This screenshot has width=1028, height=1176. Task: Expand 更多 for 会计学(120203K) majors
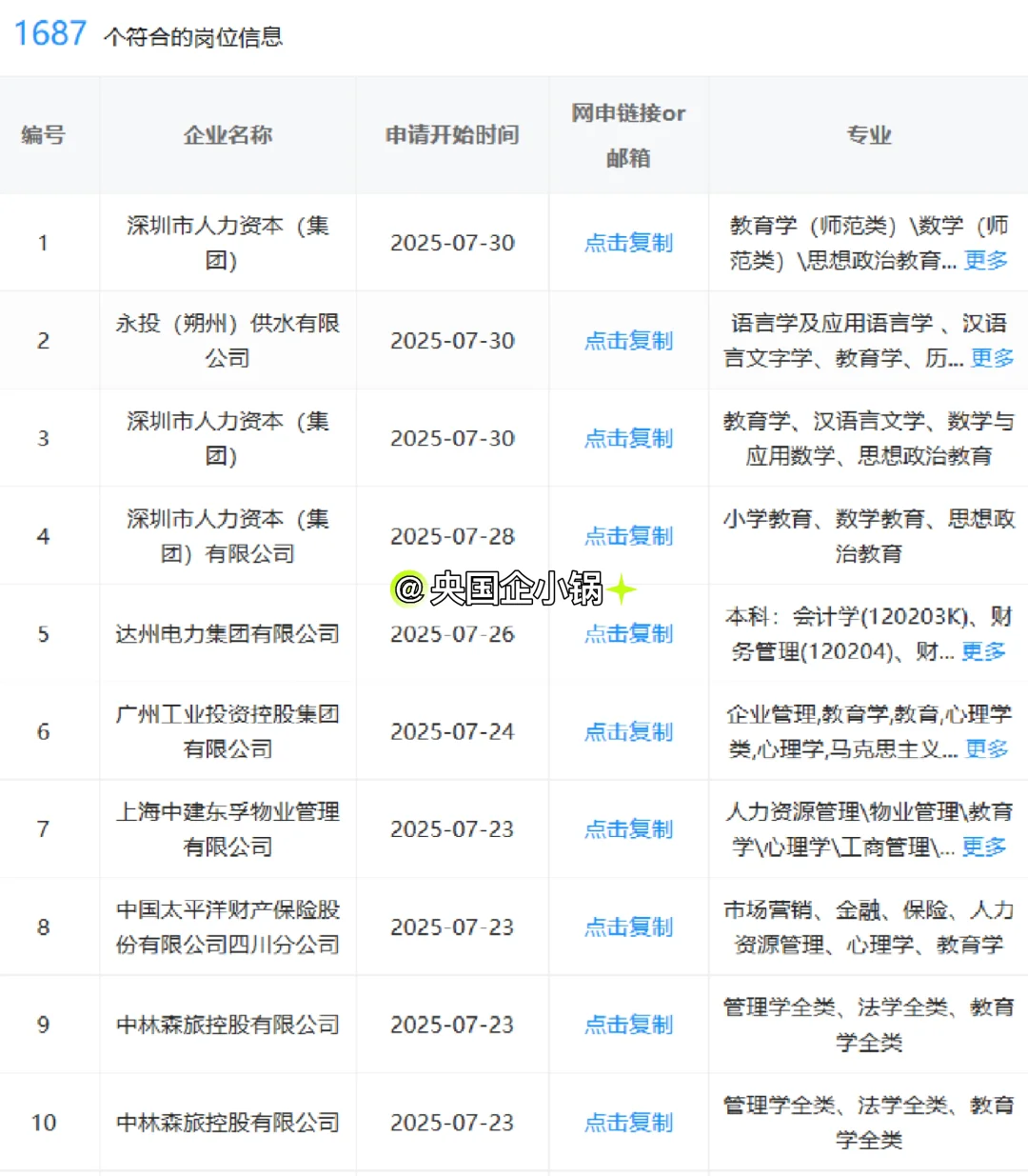(984, 651)
